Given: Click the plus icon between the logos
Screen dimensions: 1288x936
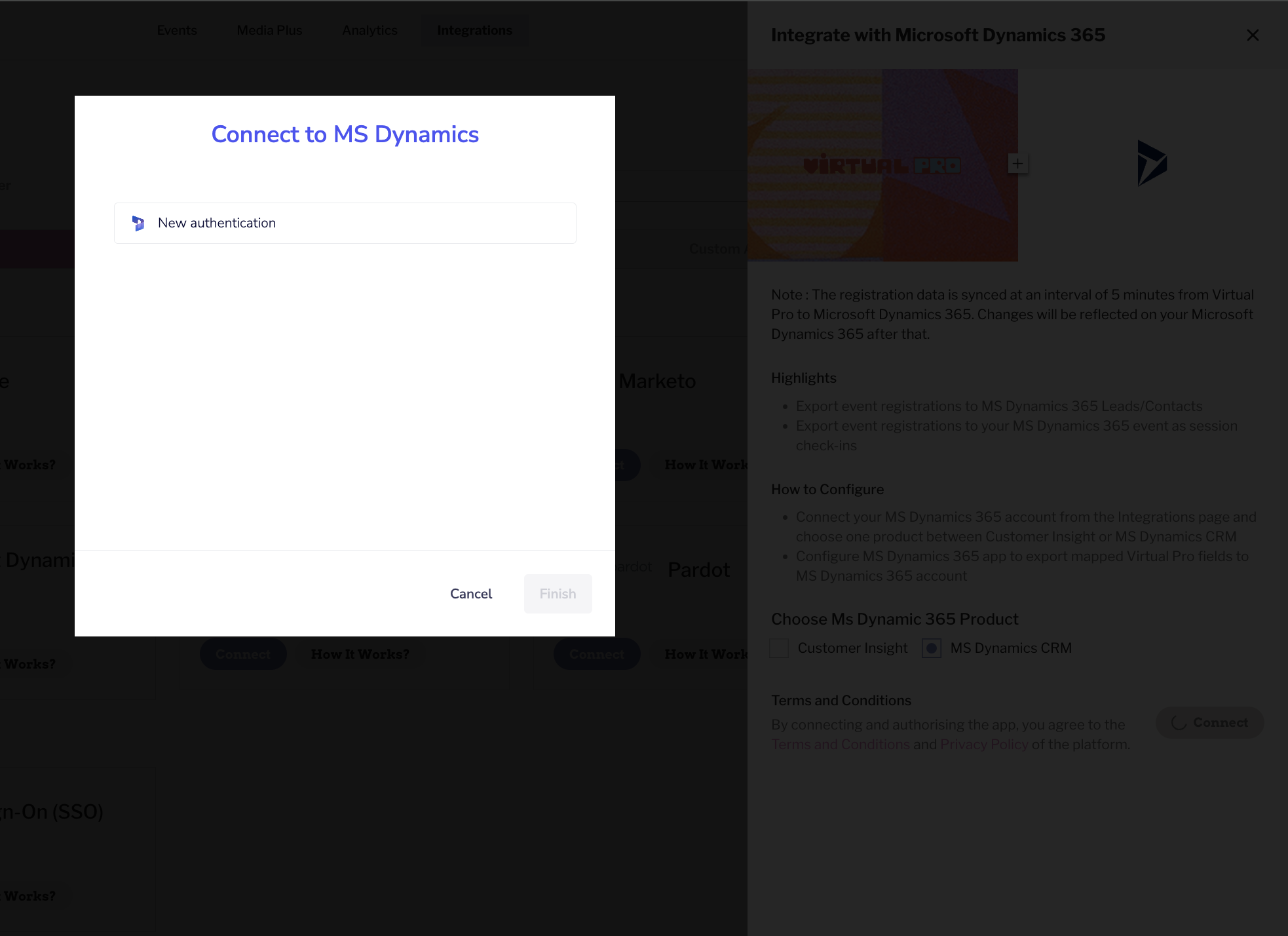Looking at the screenshot, I should (1017, 163).
